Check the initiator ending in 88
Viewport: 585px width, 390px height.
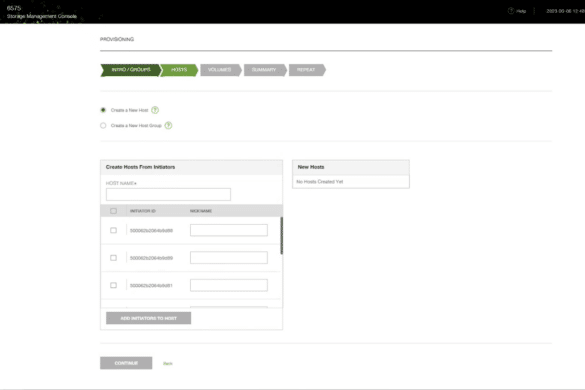(113, 230)
